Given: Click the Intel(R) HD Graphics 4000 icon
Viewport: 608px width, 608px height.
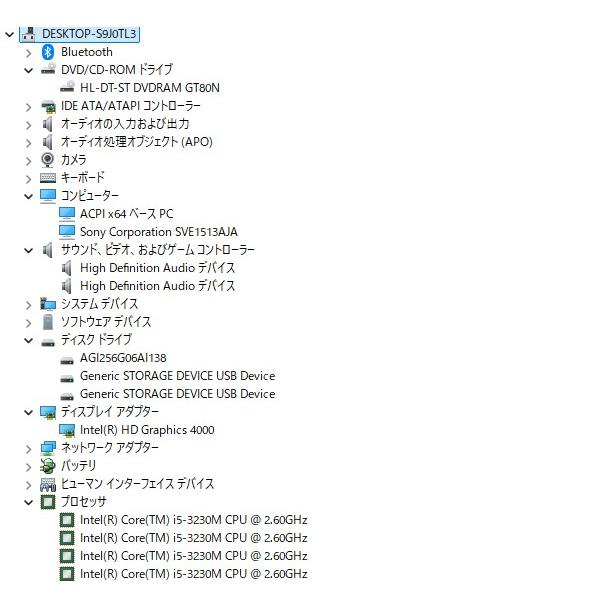Looking at the screenshot, I should pos(67,430).
